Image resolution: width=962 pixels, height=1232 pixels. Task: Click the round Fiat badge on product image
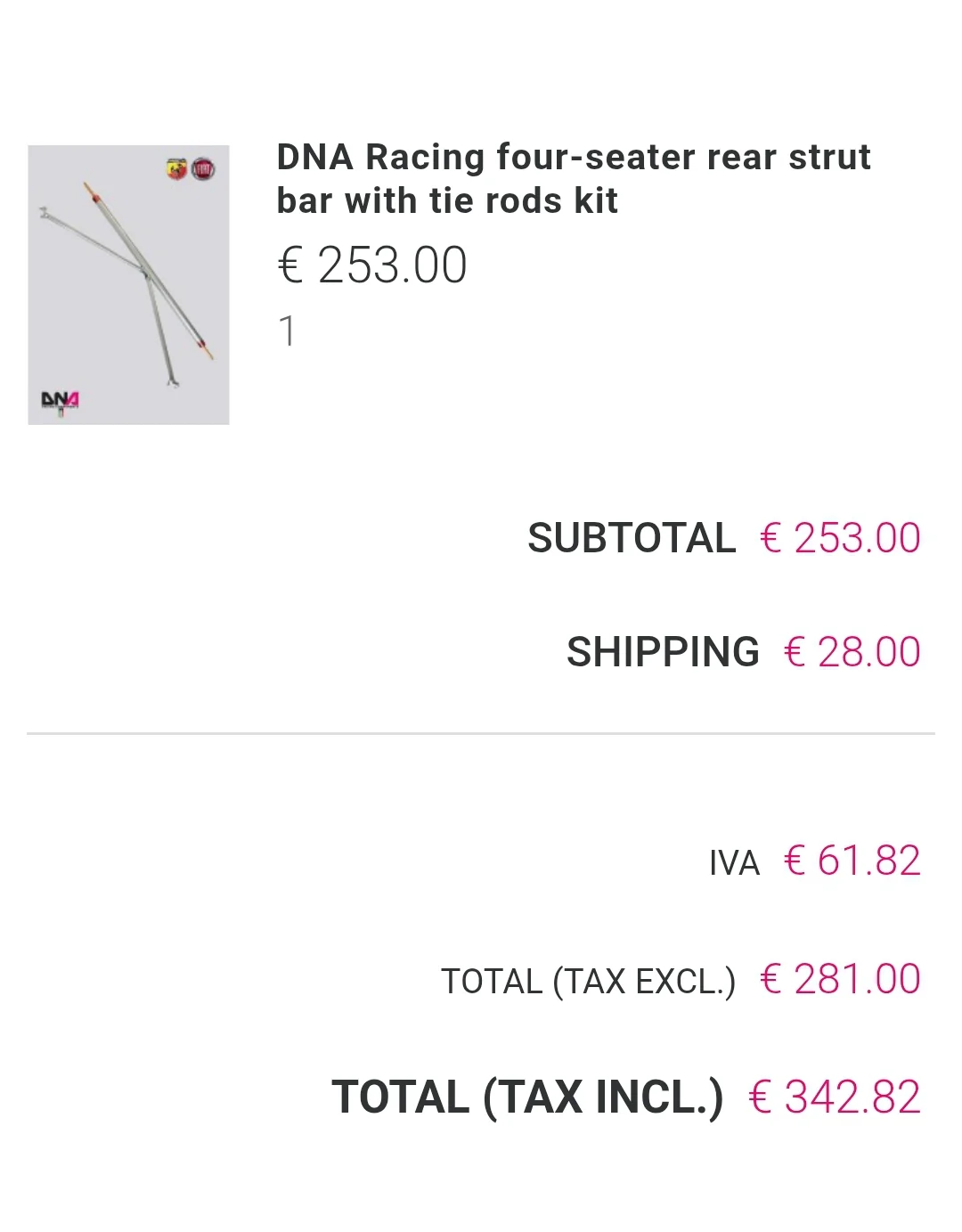click(x=203, y=168)
